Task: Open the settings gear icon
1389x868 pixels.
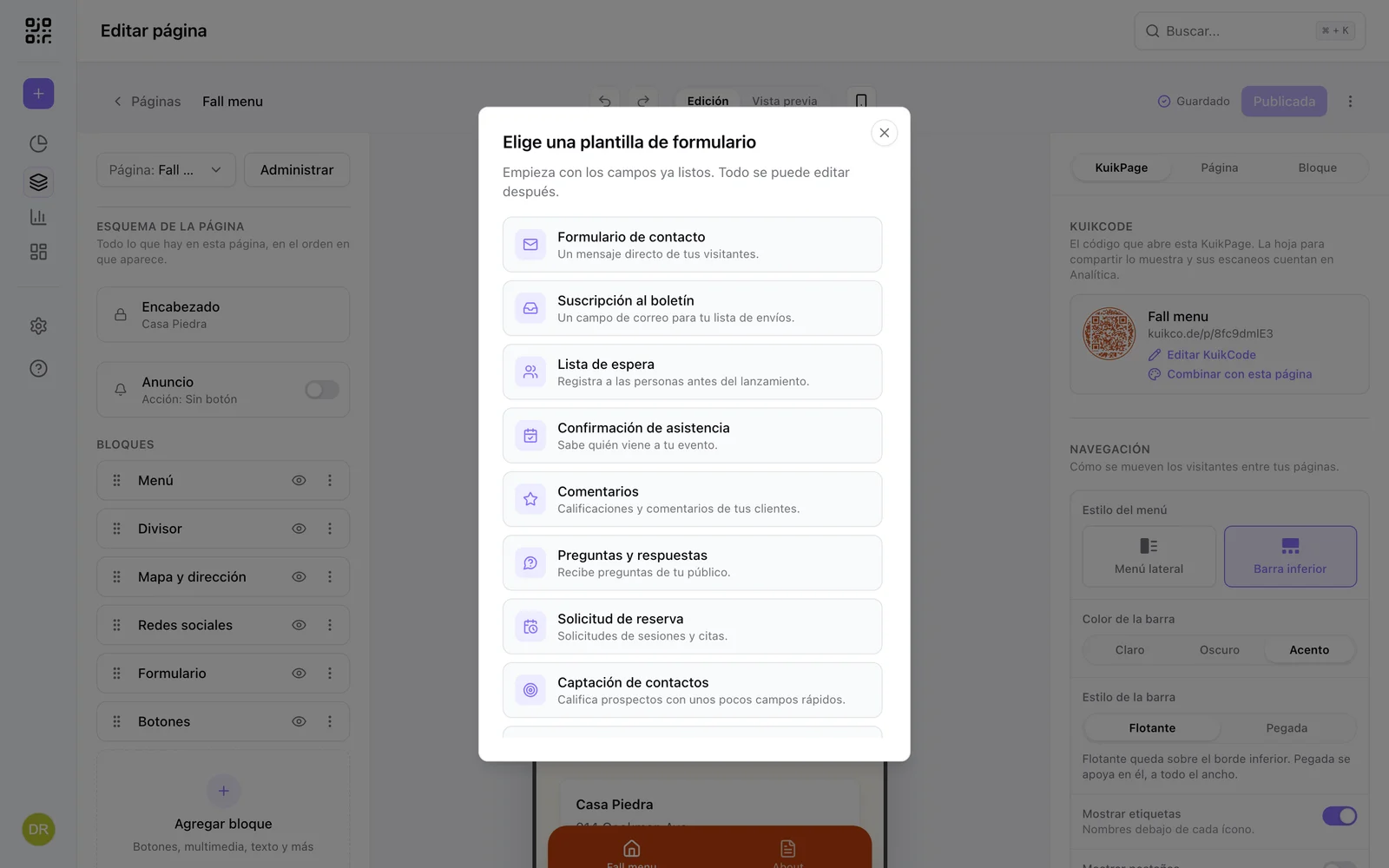Action: point(38,325)
